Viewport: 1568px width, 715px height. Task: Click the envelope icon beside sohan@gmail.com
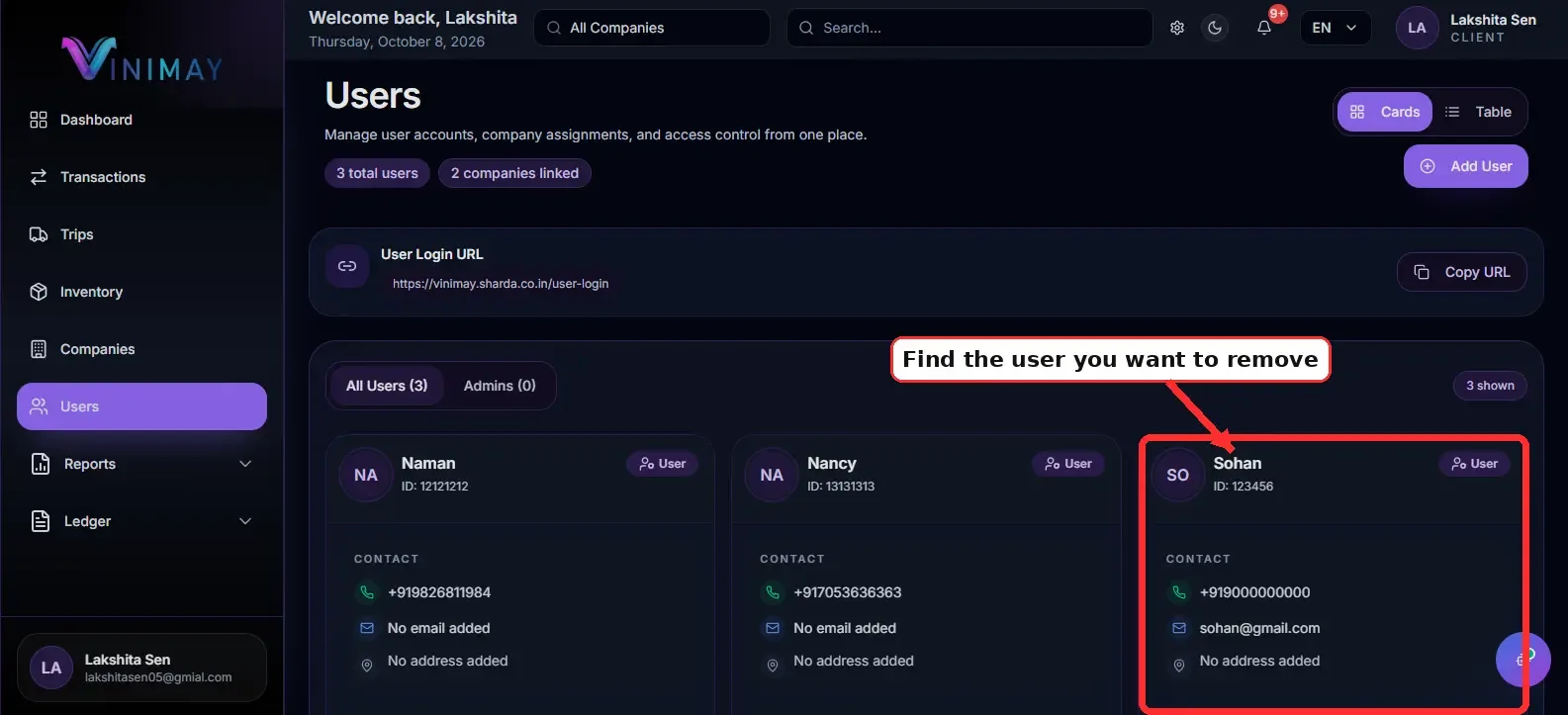pyautogui.click(x=1179, y=628)
